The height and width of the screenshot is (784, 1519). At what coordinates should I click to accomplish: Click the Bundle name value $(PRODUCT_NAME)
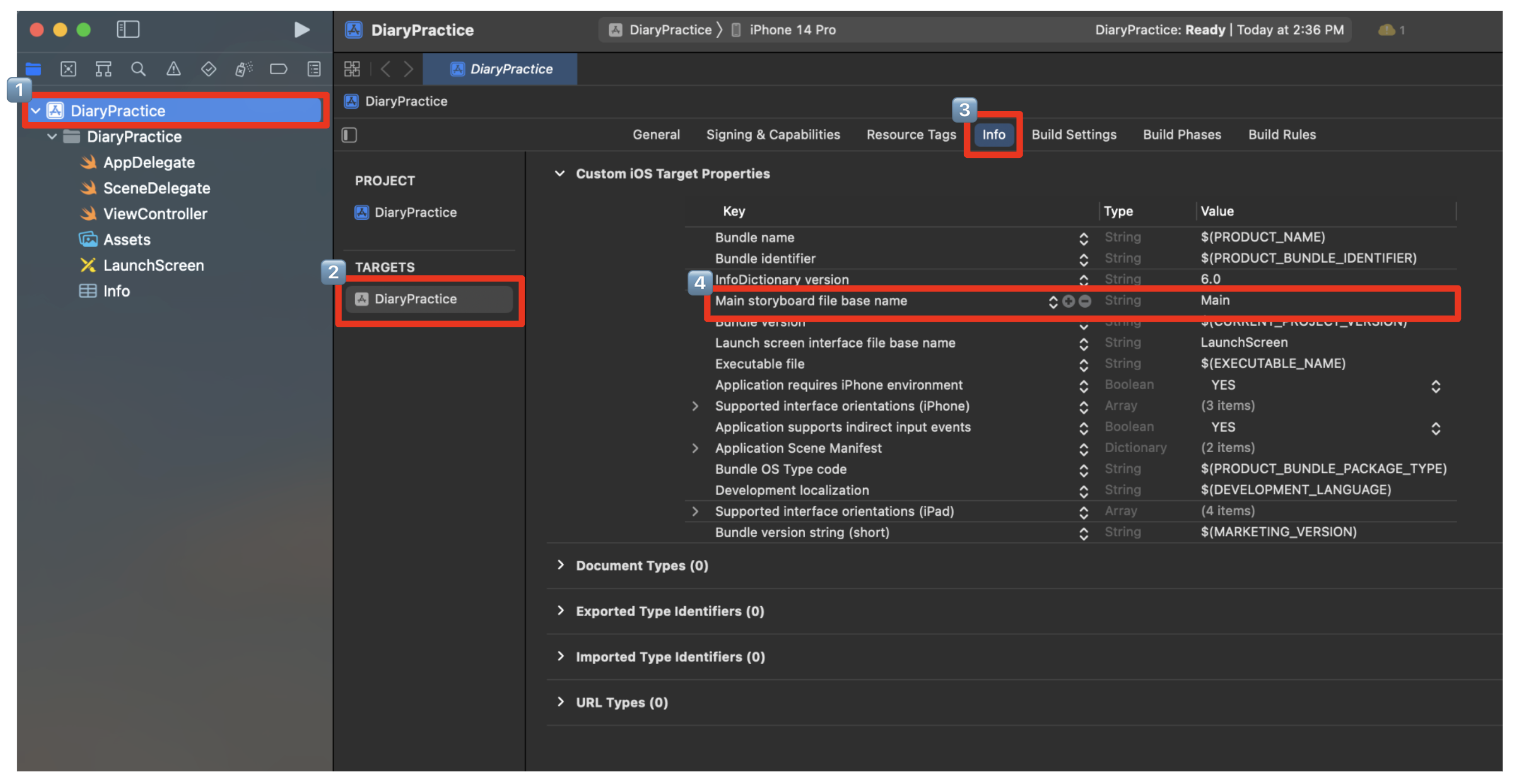[1262, 237]
